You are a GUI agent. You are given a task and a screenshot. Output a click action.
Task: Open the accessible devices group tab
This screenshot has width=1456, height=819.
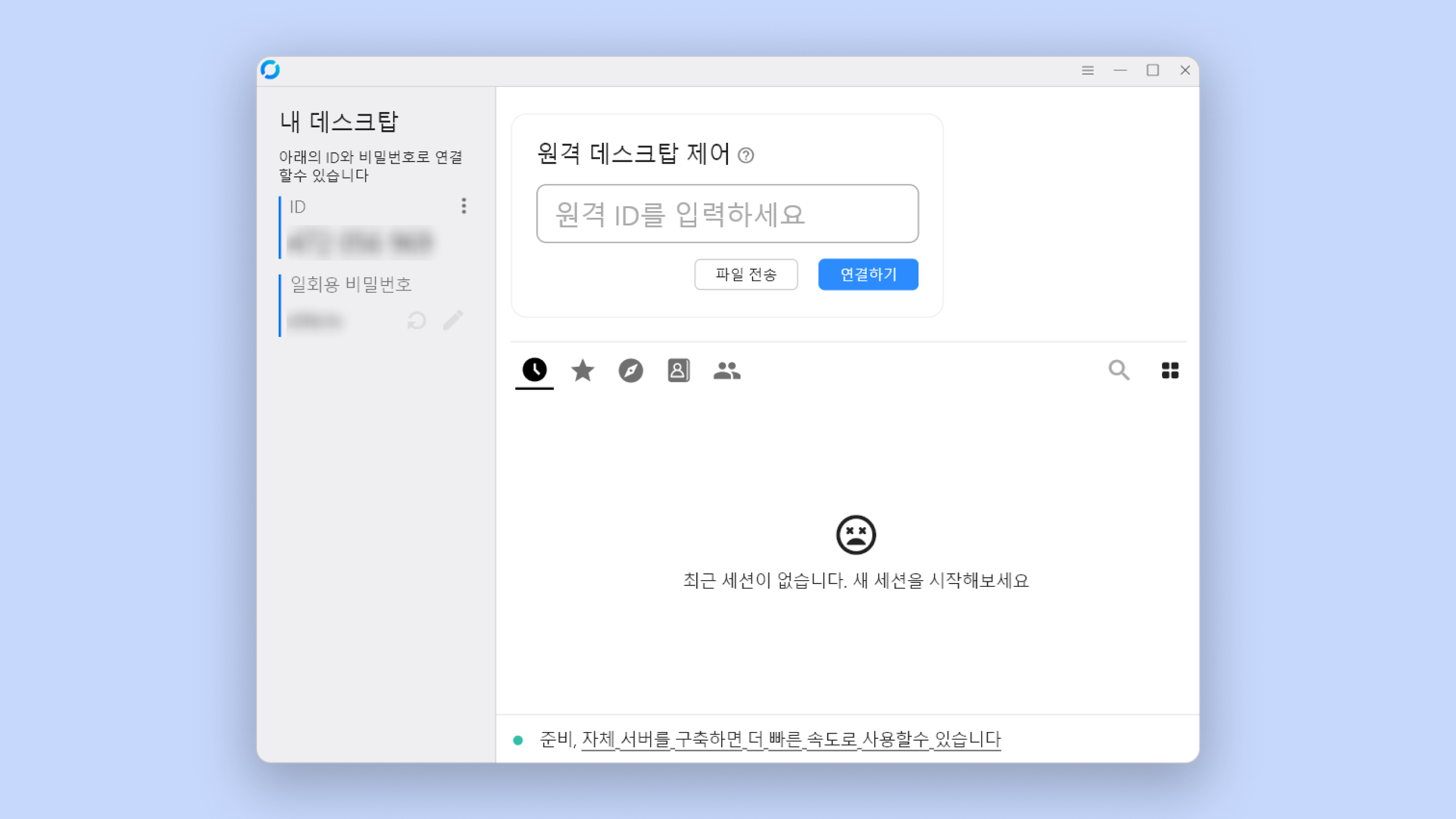[x=727, y=370]
